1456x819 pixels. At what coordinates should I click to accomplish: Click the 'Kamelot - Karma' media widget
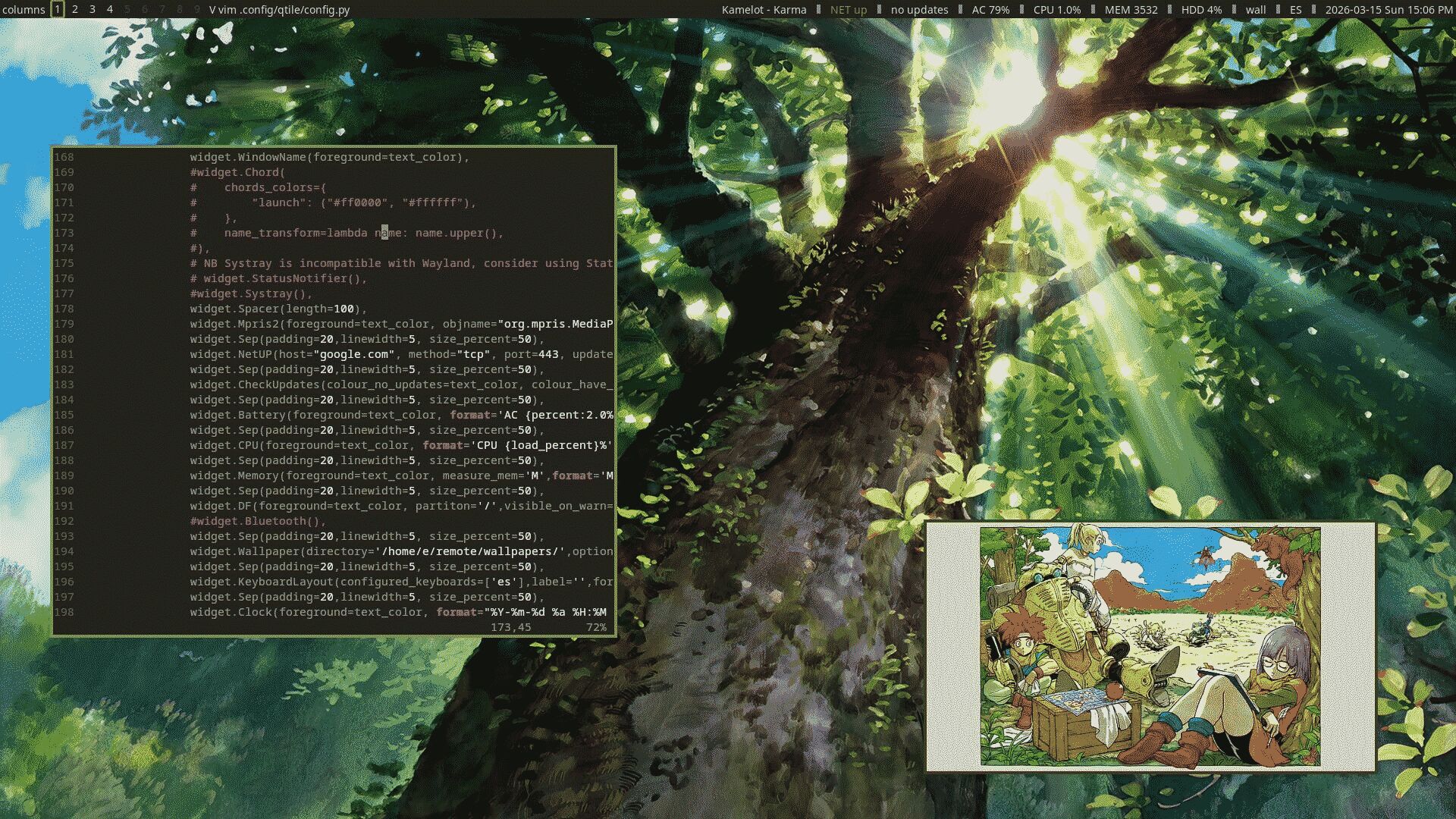[764, 10]
